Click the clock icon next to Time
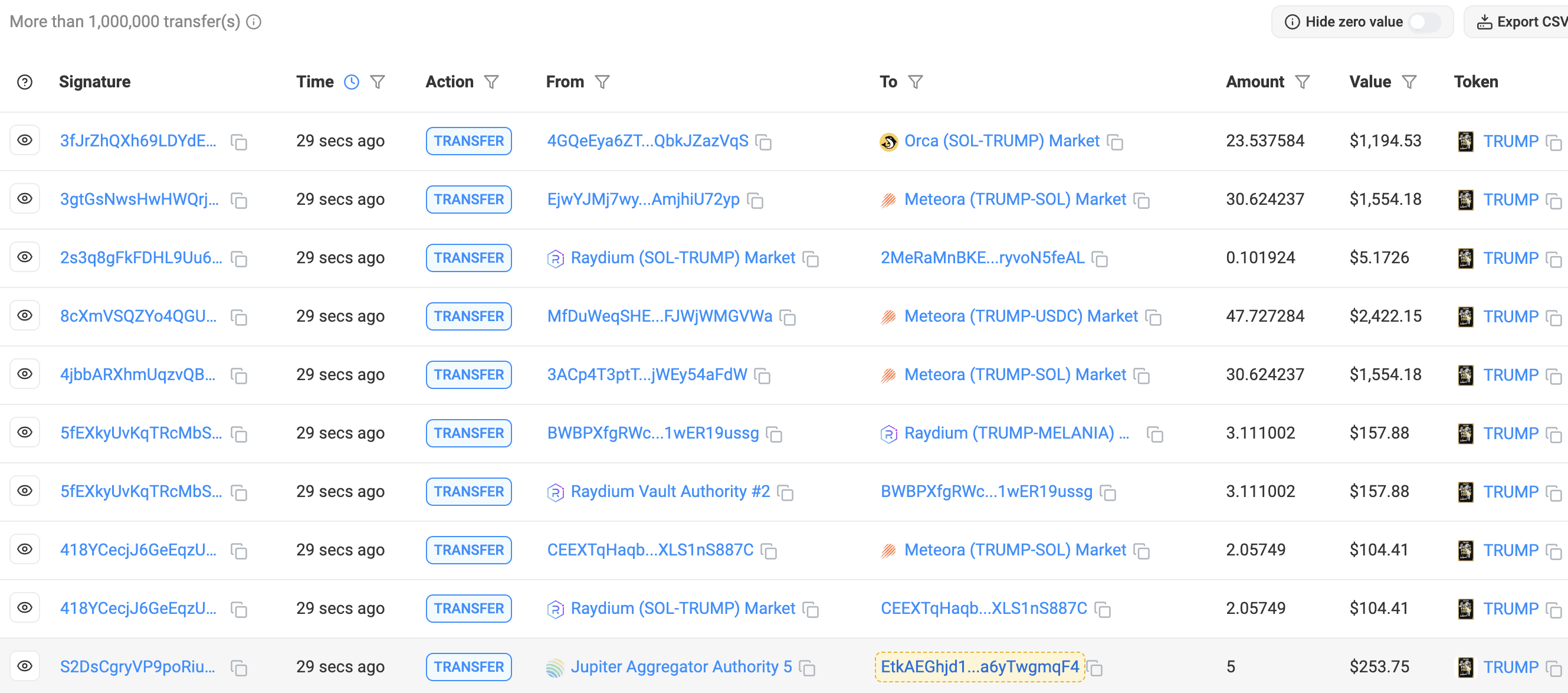 click(x=352, y=82)
